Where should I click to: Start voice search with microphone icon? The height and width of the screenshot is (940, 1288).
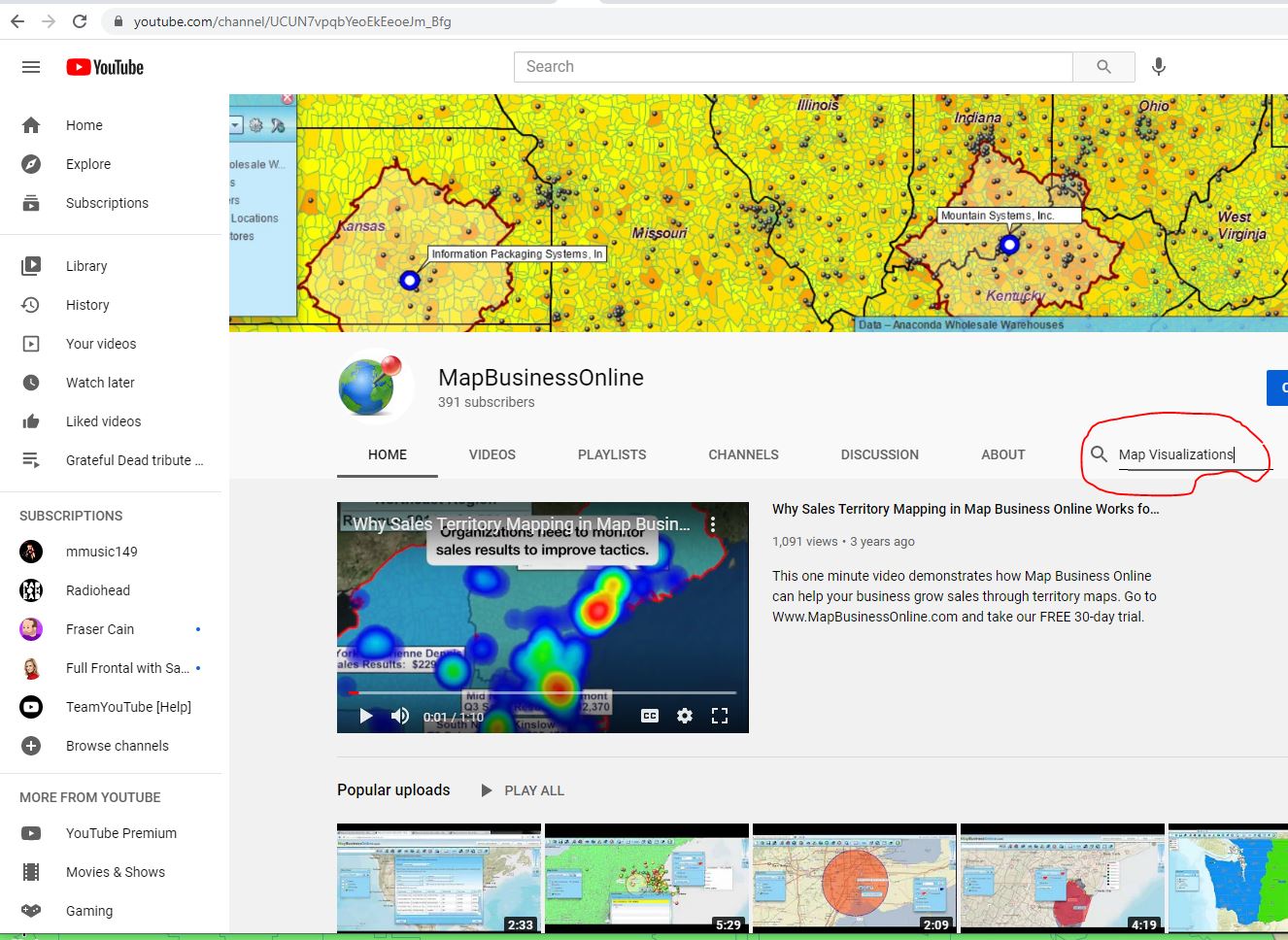(1158, 66)
